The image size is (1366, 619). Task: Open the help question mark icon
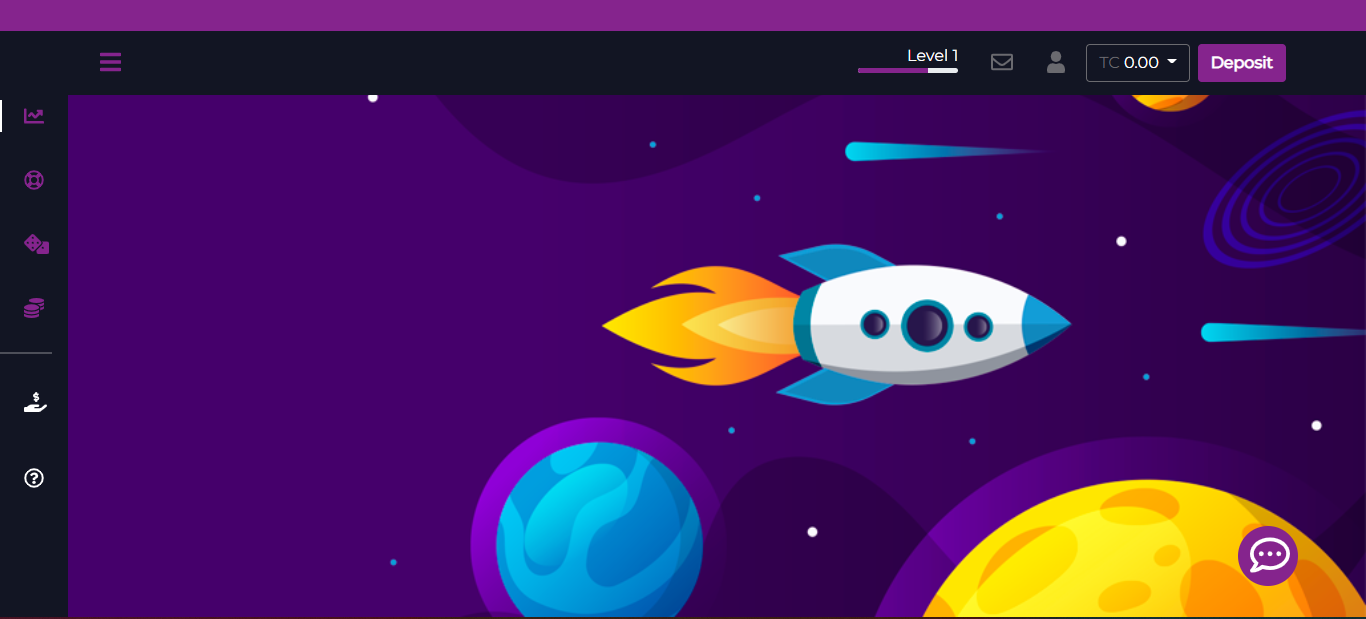click(34, 478)
